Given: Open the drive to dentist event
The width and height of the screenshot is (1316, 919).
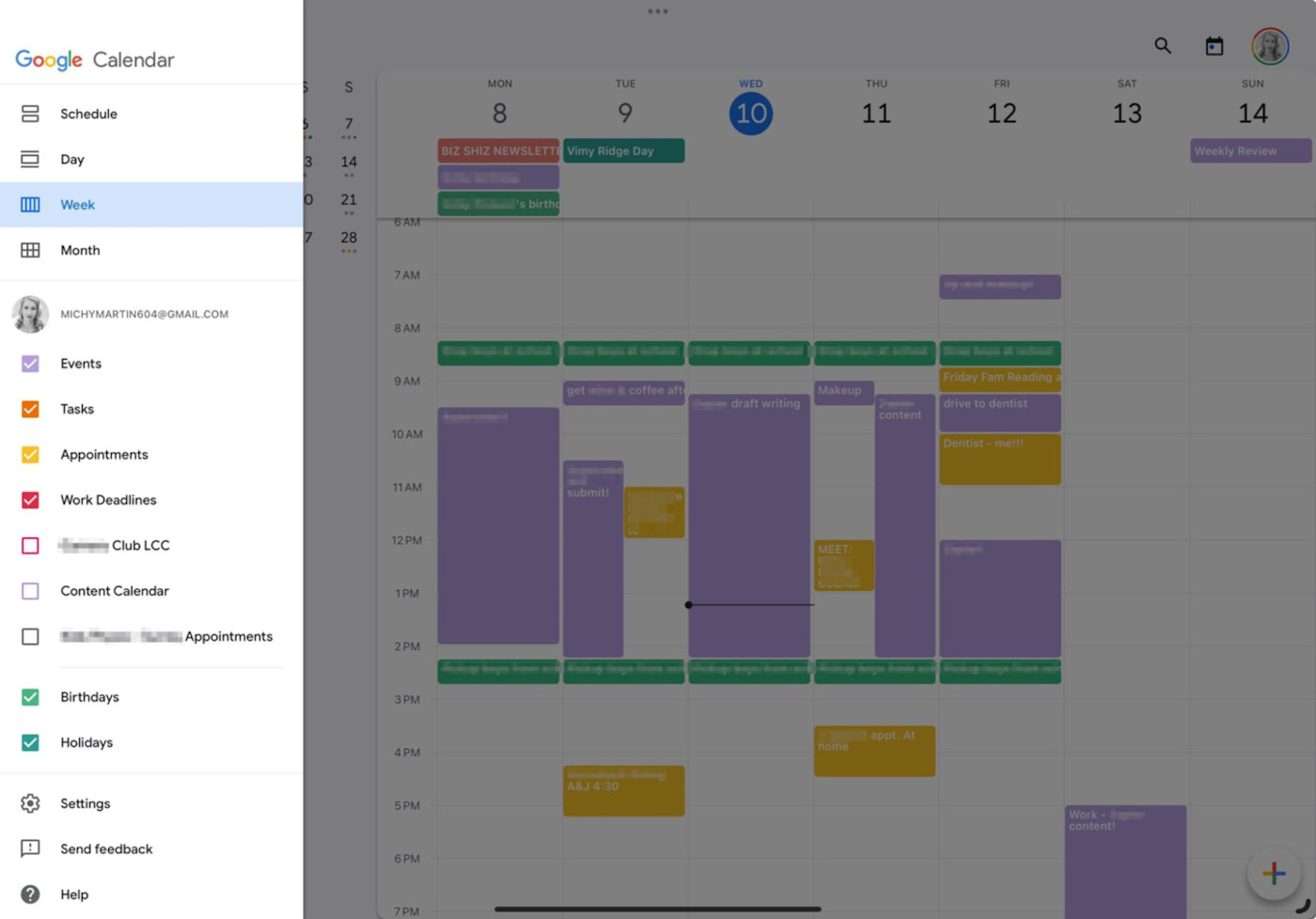Looking at the screenshot, I should (1000, 413).
